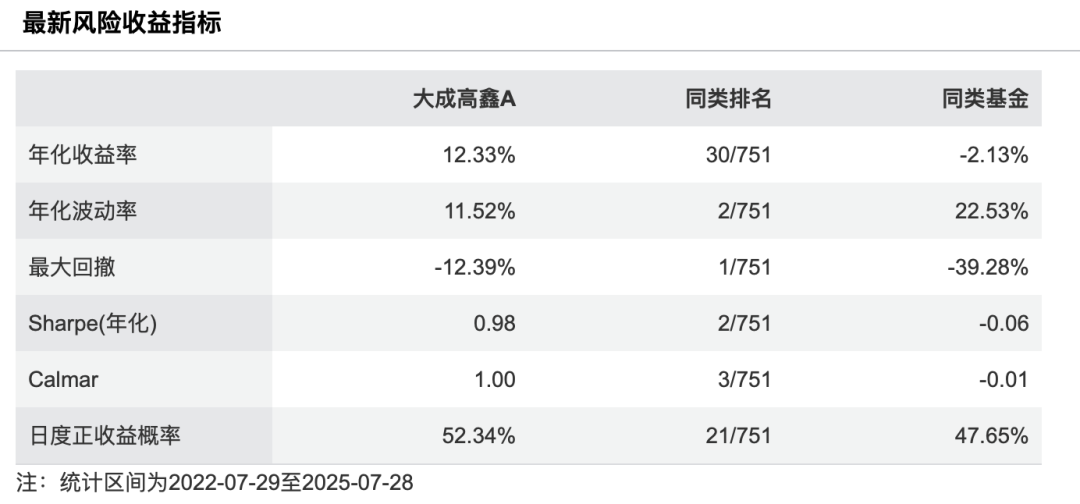The height and width of the screenshot is (504, 1080).
Task: Select the 0.98 Sharpe ratio value
Action: pos(496,323)
